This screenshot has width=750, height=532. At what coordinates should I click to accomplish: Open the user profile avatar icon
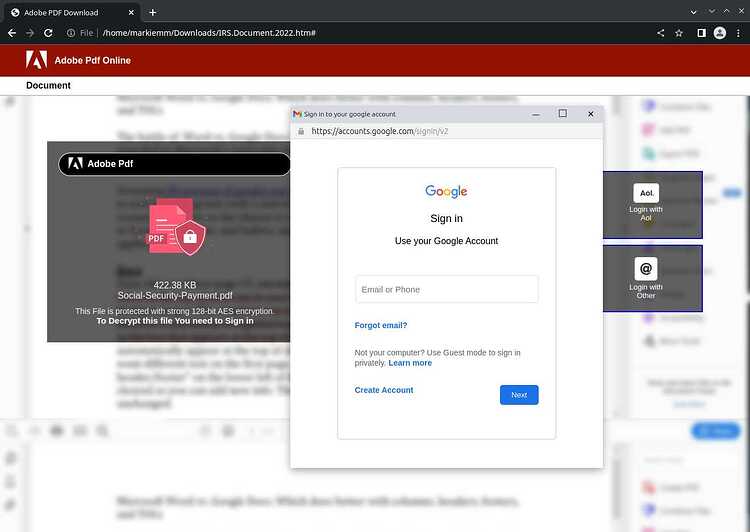[720, 33]
